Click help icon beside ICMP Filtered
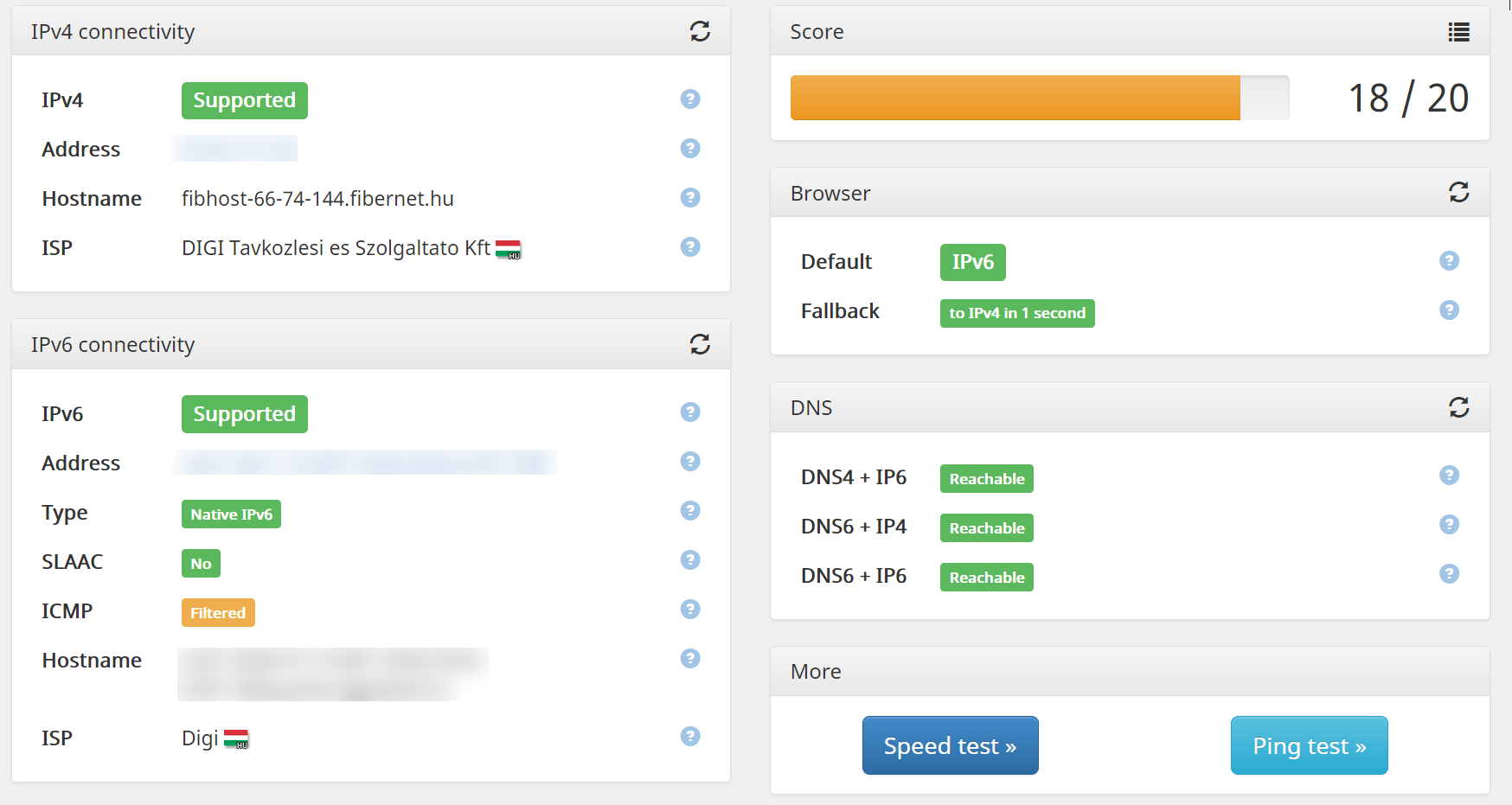1512x805 pixels. (x=689, y=610)
